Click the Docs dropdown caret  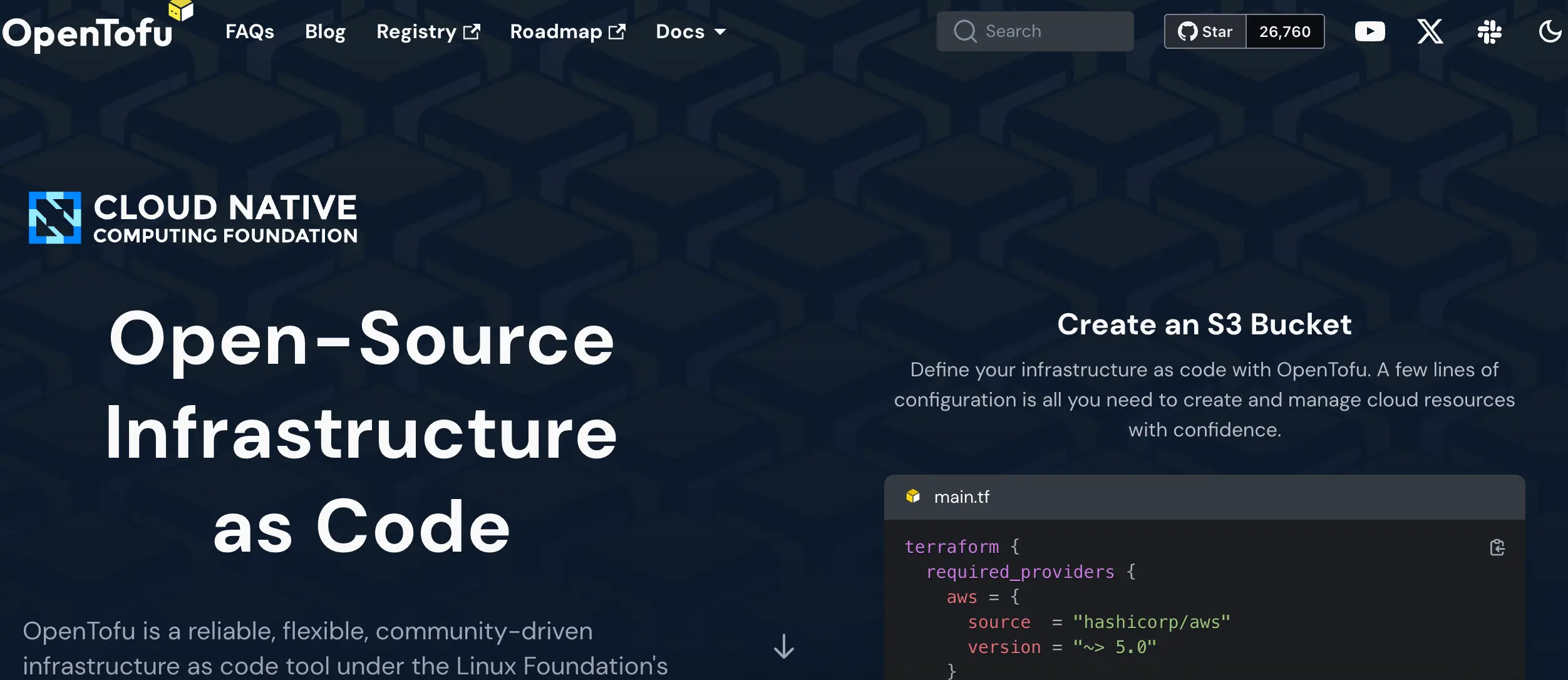(720, 31)
